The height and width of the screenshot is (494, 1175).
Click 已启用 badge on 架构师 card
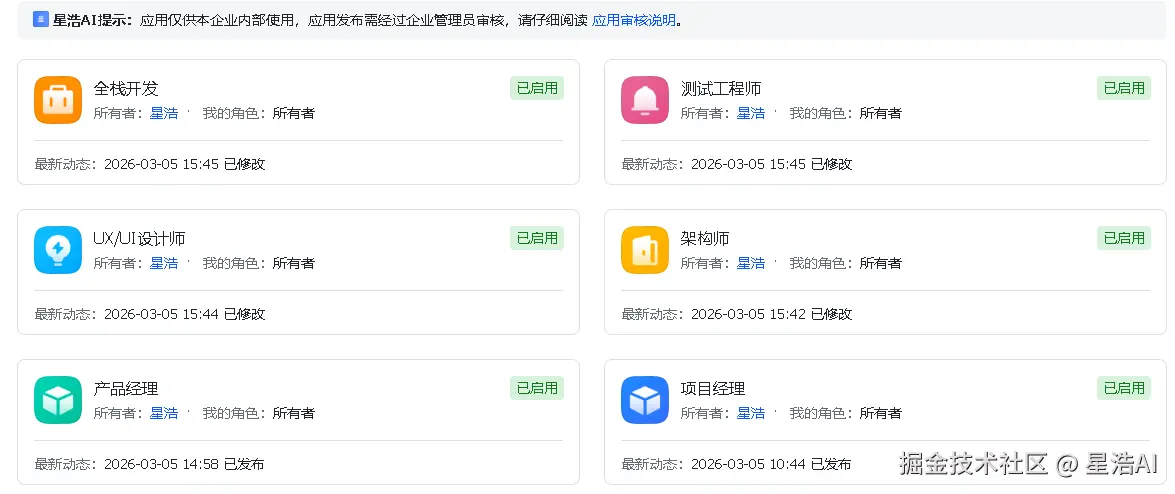[x=1123, y=238]
